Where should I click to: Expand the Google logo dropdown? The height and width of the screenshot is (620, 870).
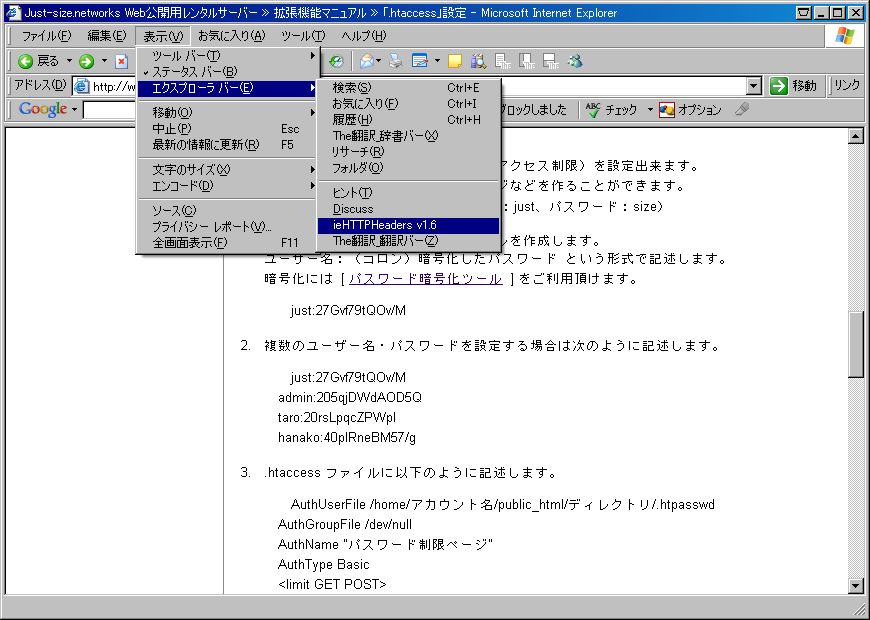74,110
